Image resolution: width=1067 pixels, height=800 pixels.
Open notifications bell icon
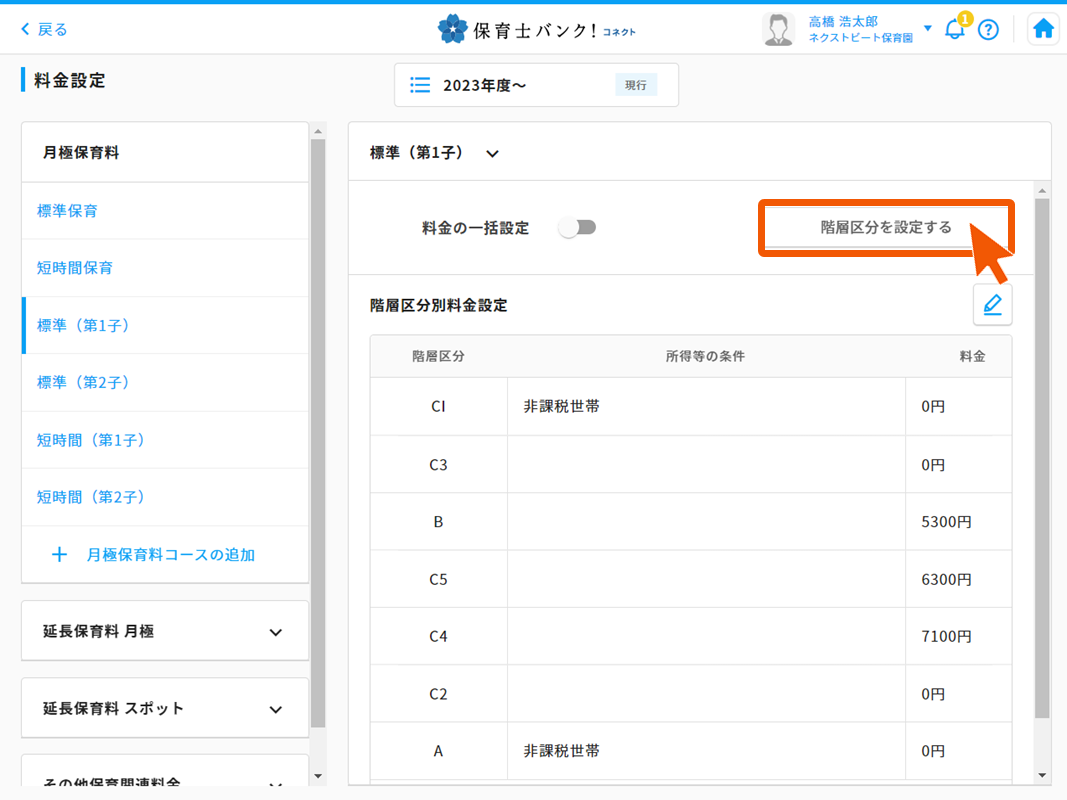pyautogui.click(x=955, y=29)
